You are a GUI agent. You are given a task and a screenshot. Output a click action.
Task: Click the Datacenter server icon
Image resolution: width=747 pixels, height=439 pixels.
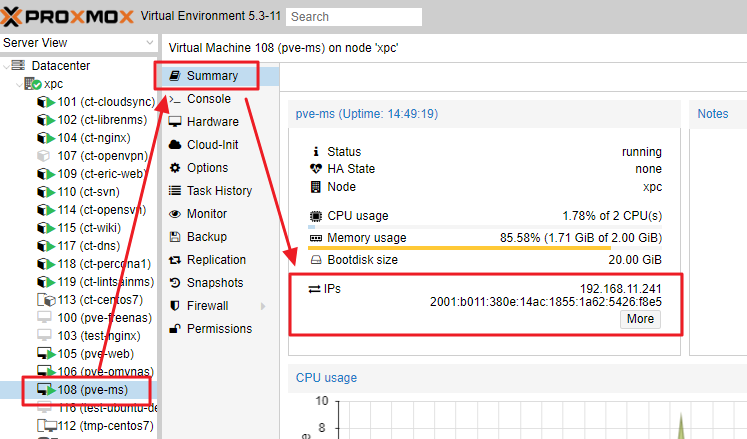[18, 65]
